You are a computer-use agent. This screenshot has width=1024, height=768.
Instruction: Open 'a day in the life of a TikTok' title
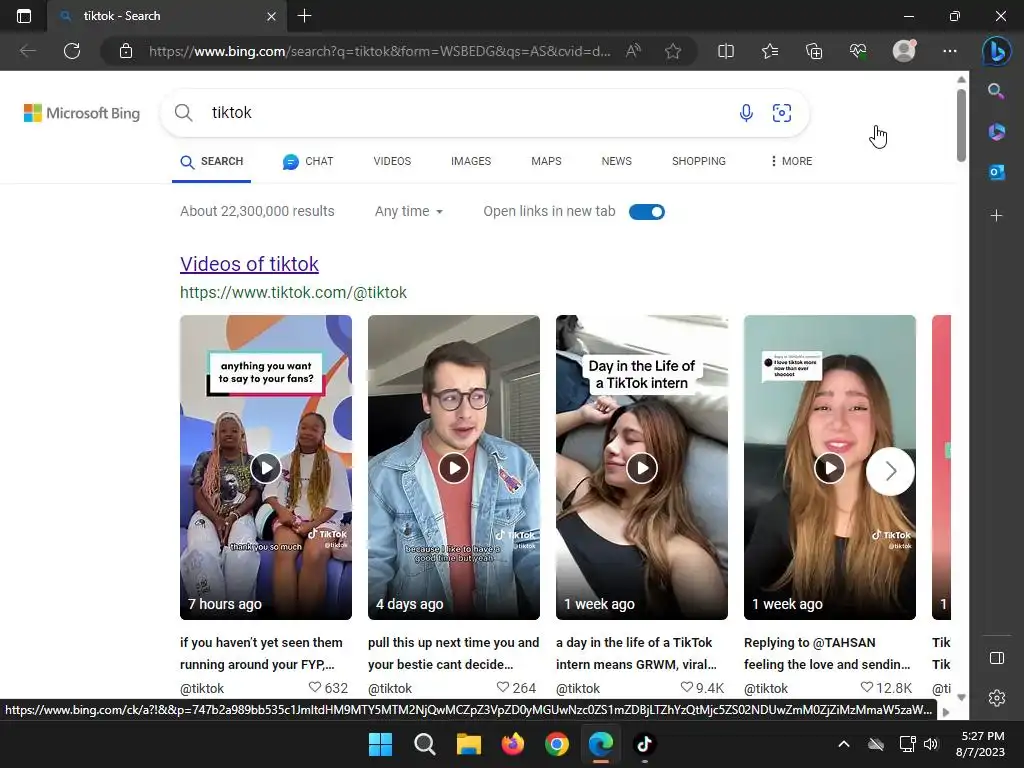[x=637, y=653]
